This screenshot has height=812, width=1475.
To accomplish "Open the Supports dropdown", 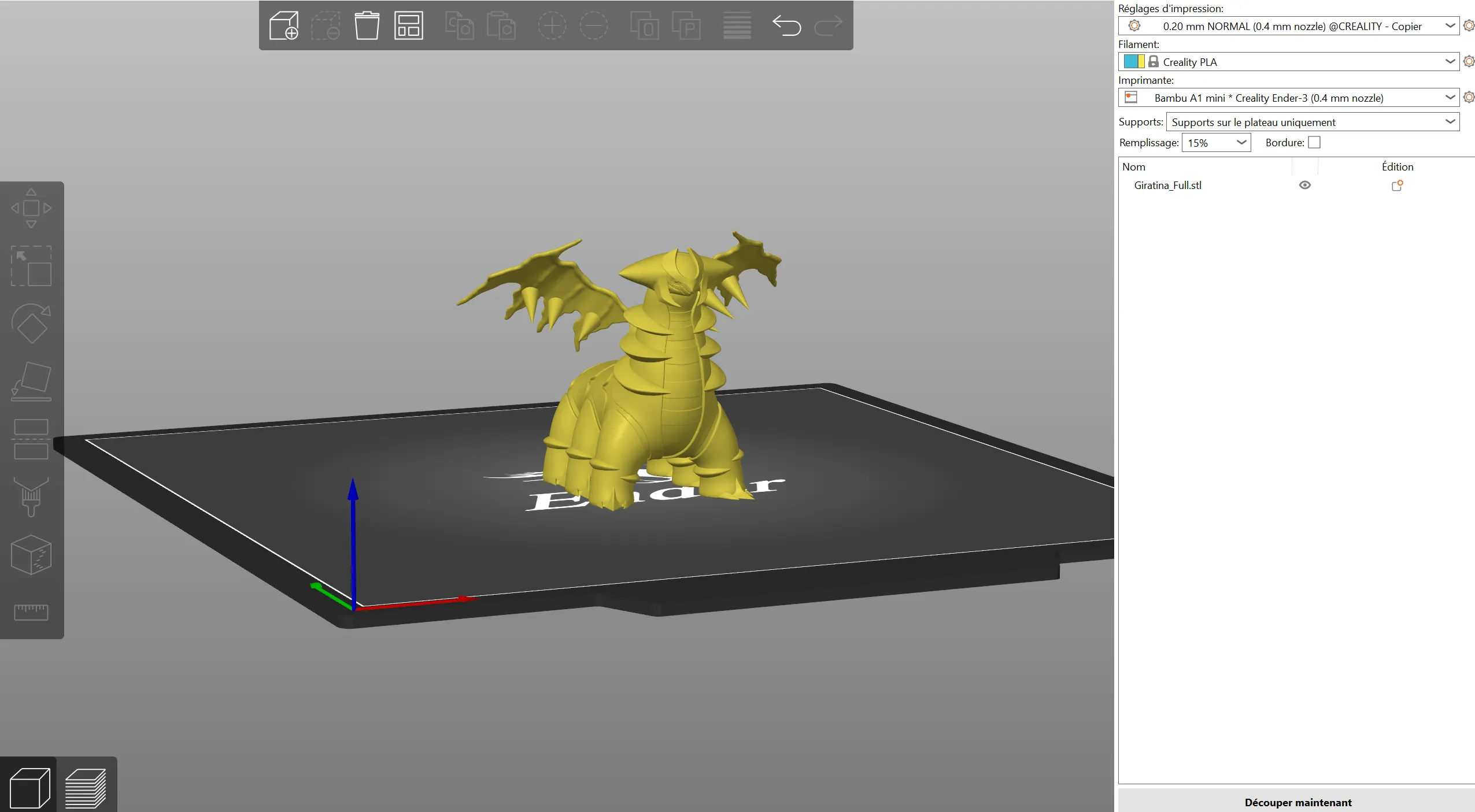I will [x=1313, y=122].
